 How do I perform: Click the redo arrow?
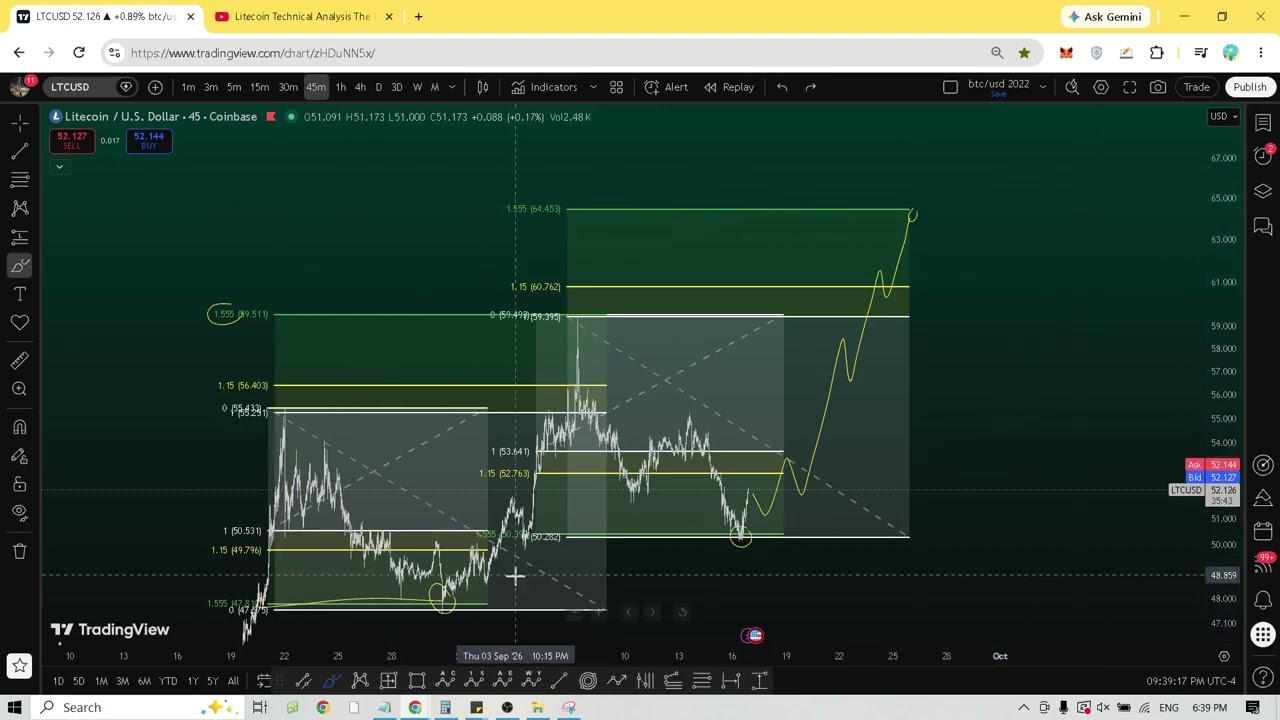pos(811,87)
